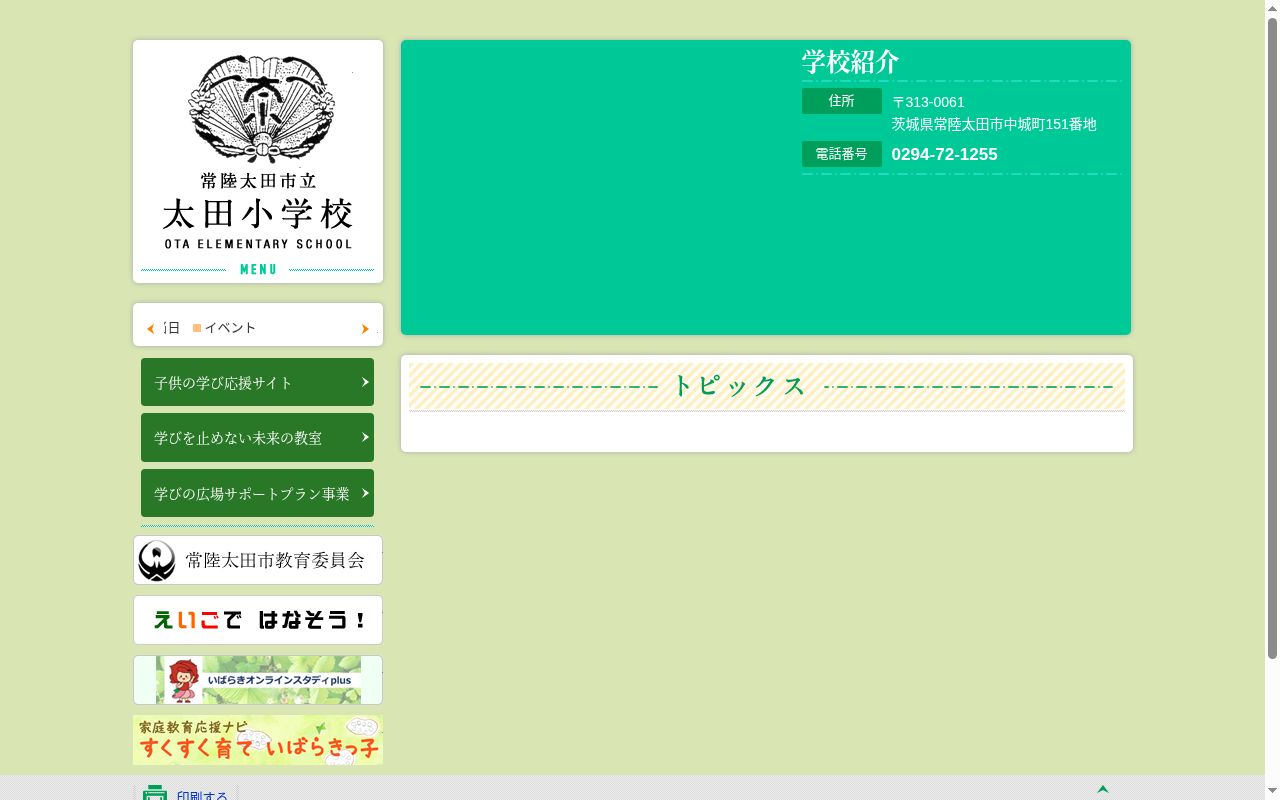Open すくすく育て いばらきっ子 banner
Viewport: 1280px width, 800px height.
(x=258, y=740)
